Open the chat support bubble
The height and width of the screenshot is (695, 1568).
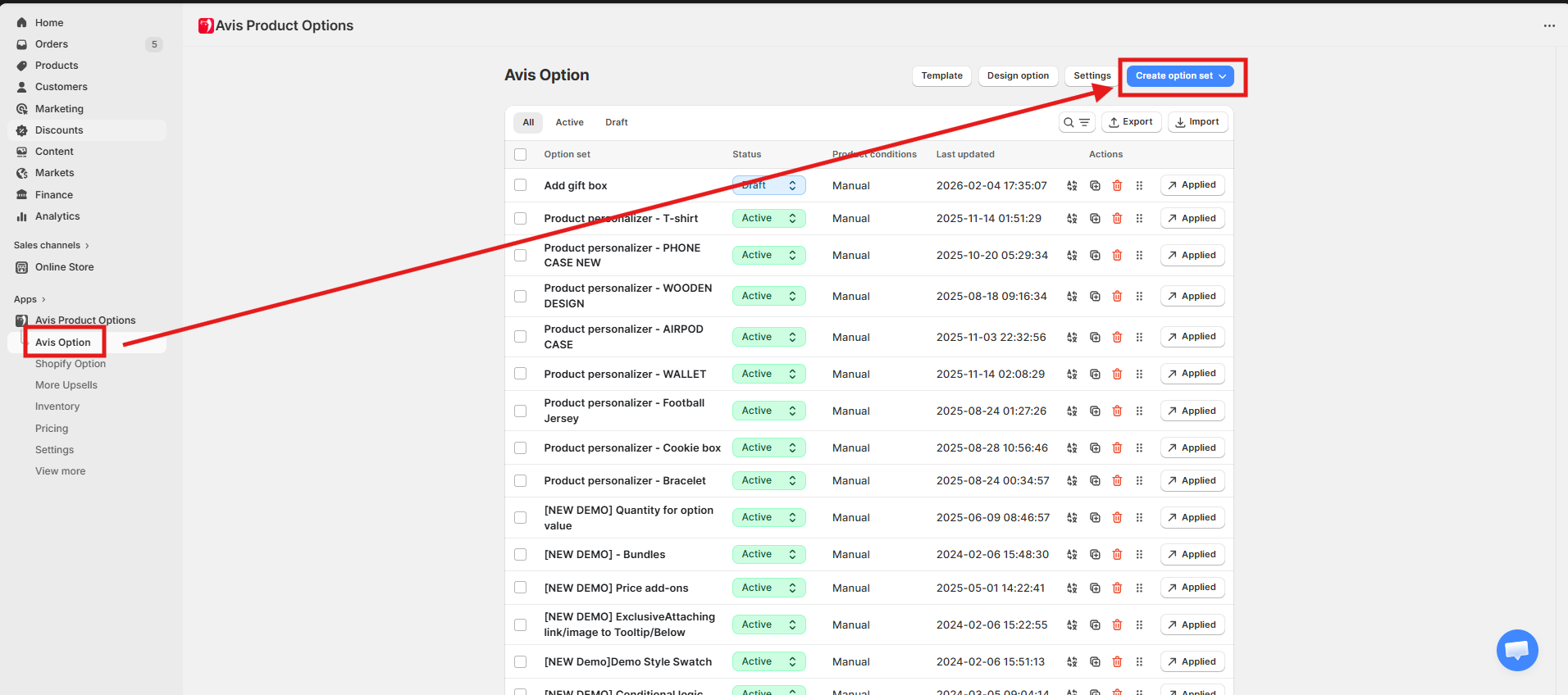click(1516, 650)
